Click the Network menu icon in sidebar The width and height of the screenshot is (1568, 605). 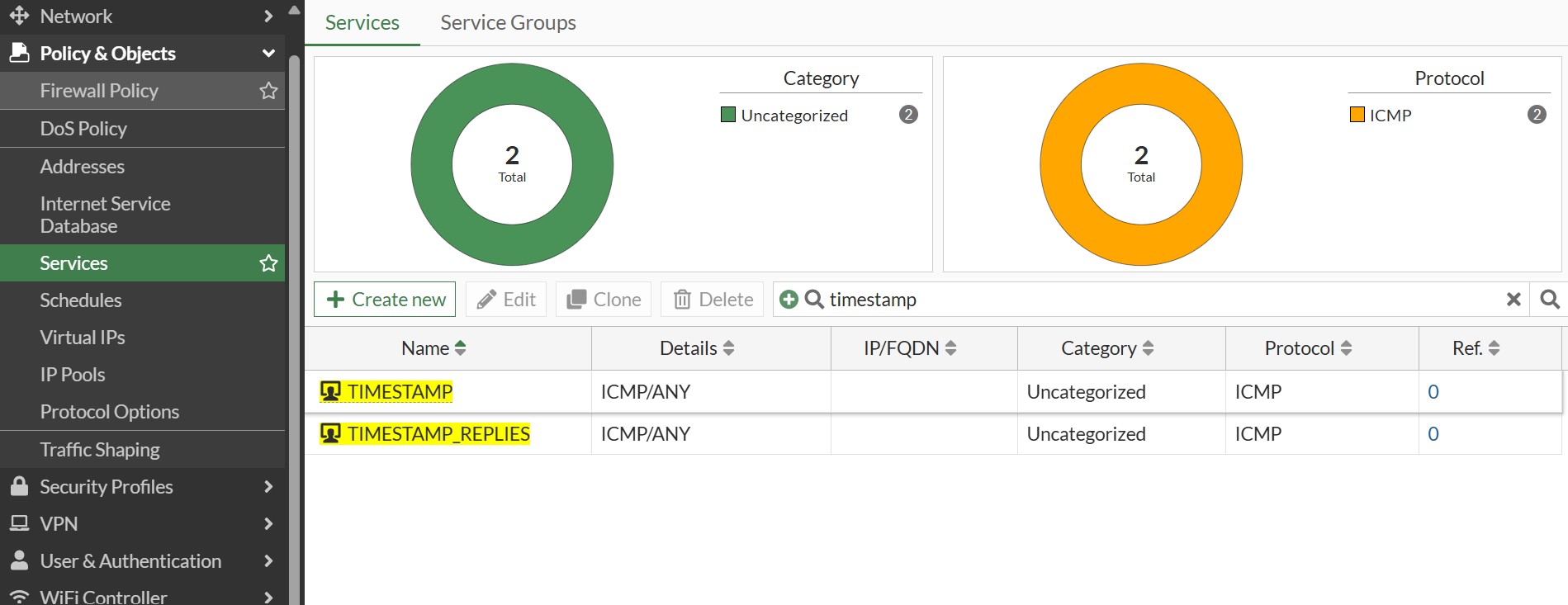pyautogui.click(x=19, y=16)
